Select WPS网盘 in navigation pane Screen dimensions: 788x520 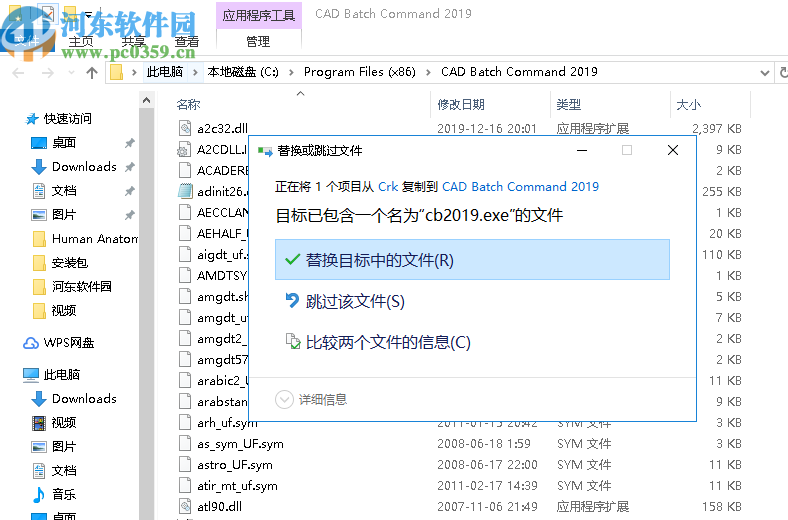coord(69,343)
